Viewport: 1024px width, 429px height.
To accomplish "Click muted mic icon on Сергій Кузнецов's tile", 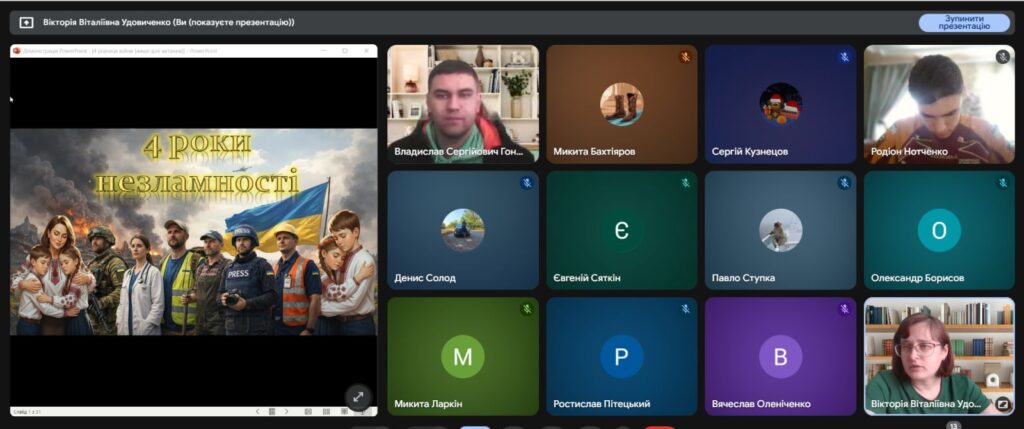I will tap(844, 57).
